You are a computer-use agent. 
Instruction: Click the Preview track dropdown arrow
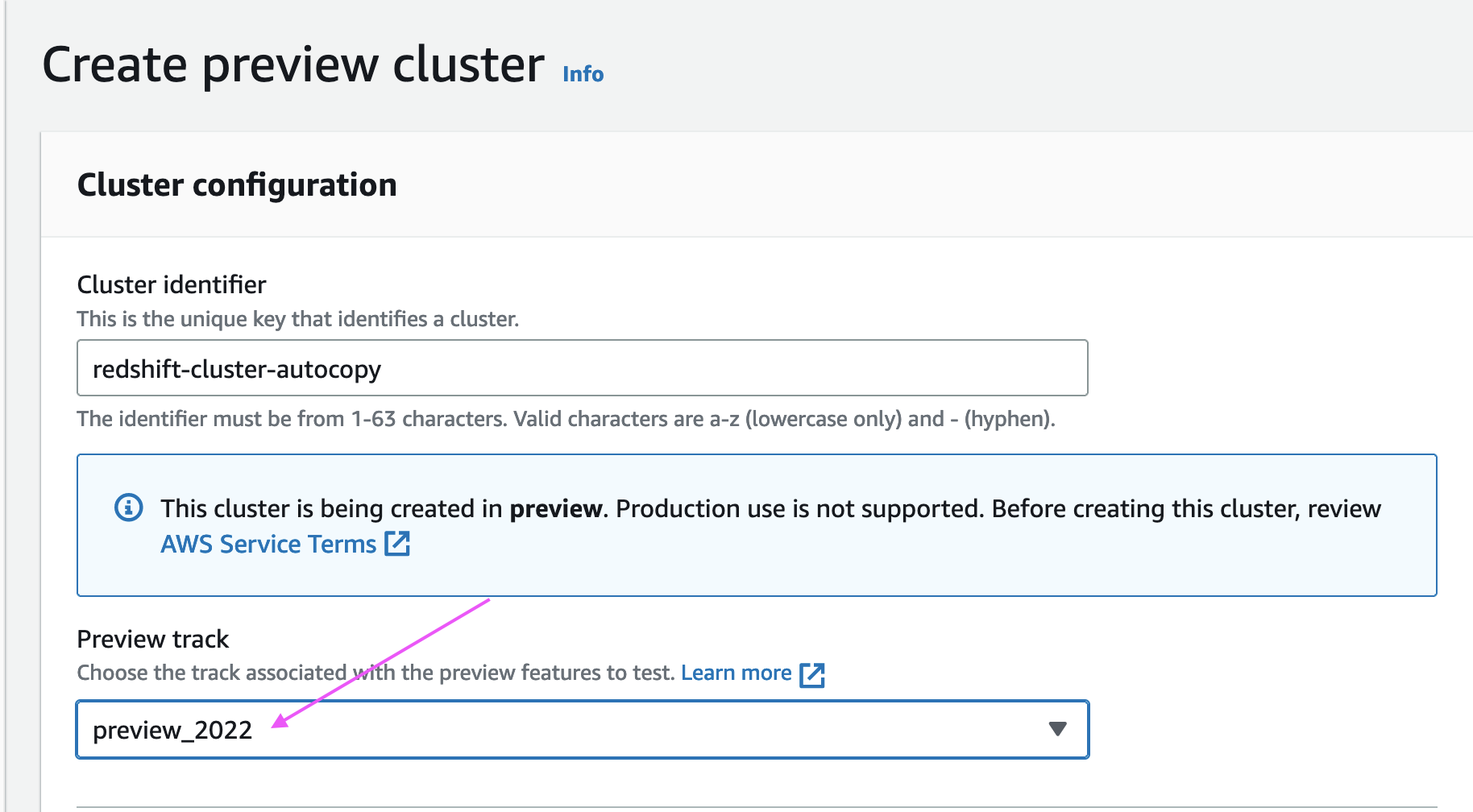[x=1057, y=729]
